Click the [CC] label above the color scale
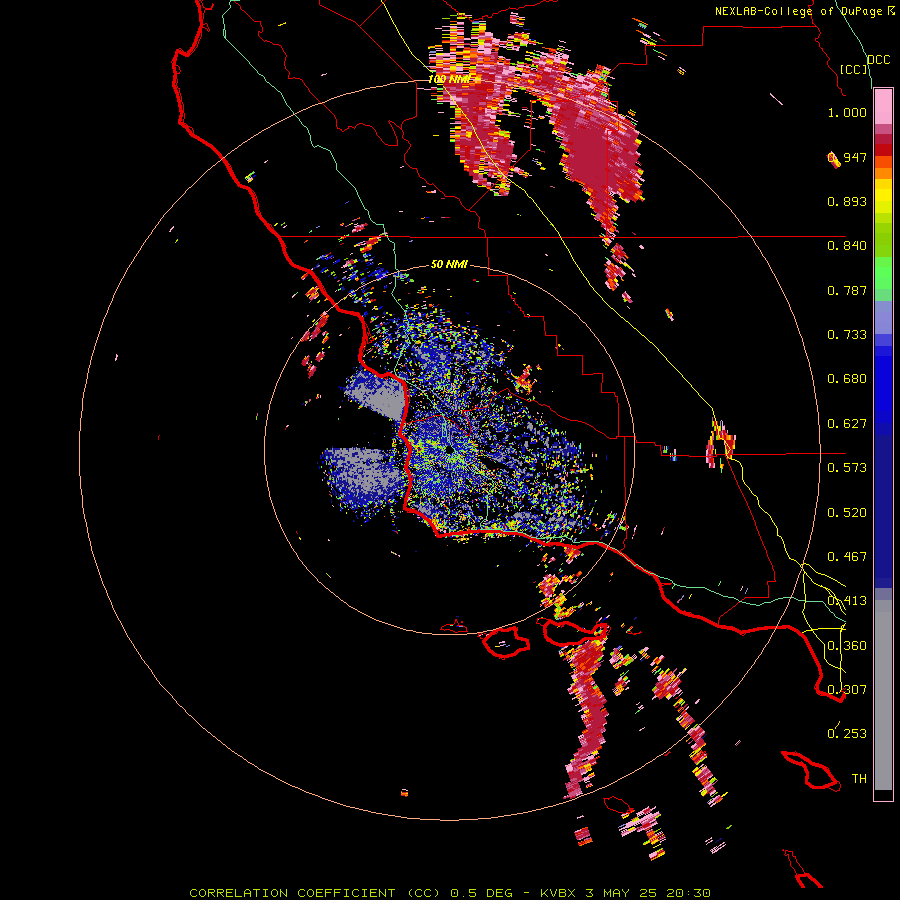Image resolution: width=900 pixels, height=900 pixels. [x=854, y=69]
